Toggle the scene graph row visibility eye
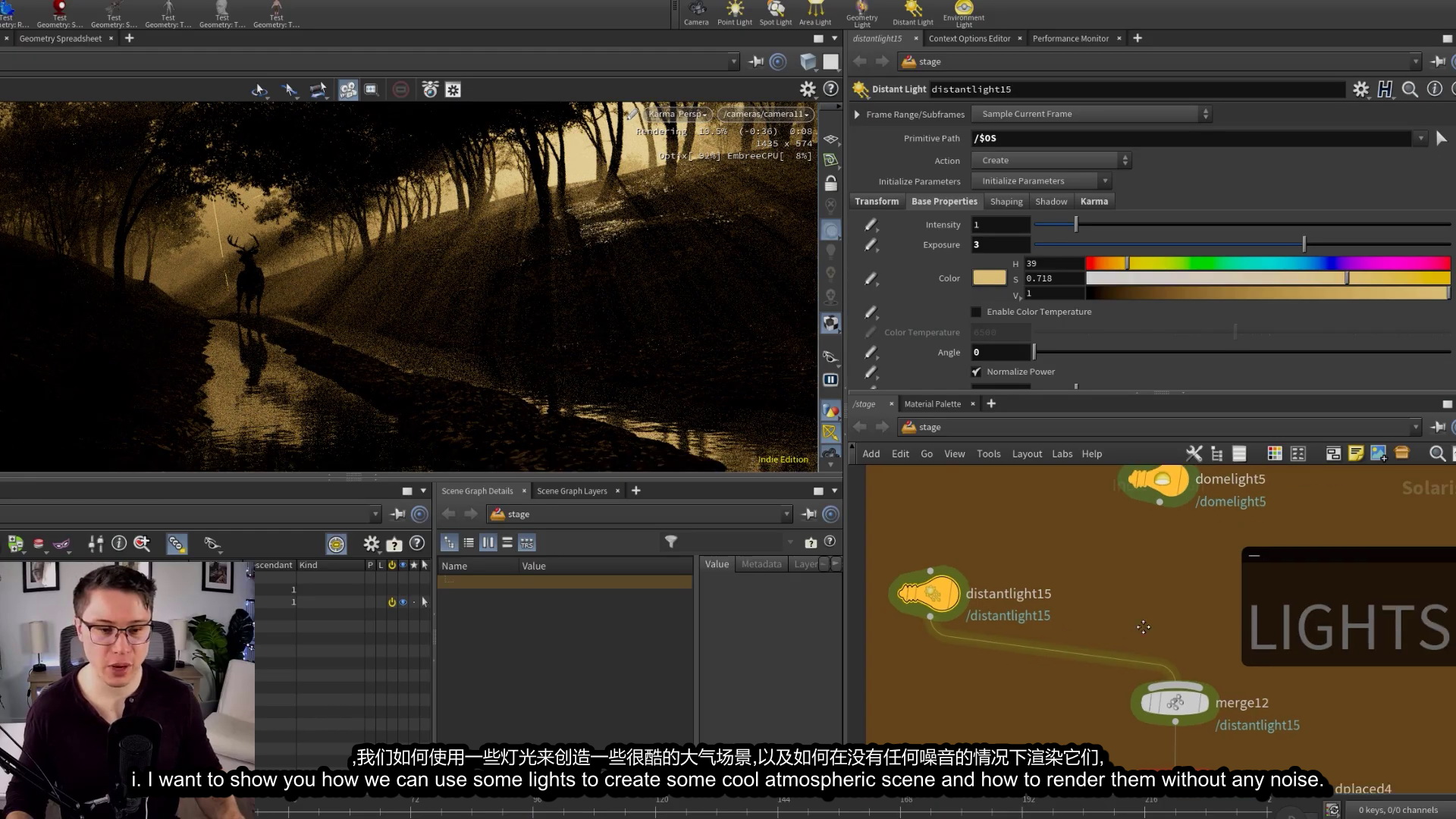 pos(403,602)
